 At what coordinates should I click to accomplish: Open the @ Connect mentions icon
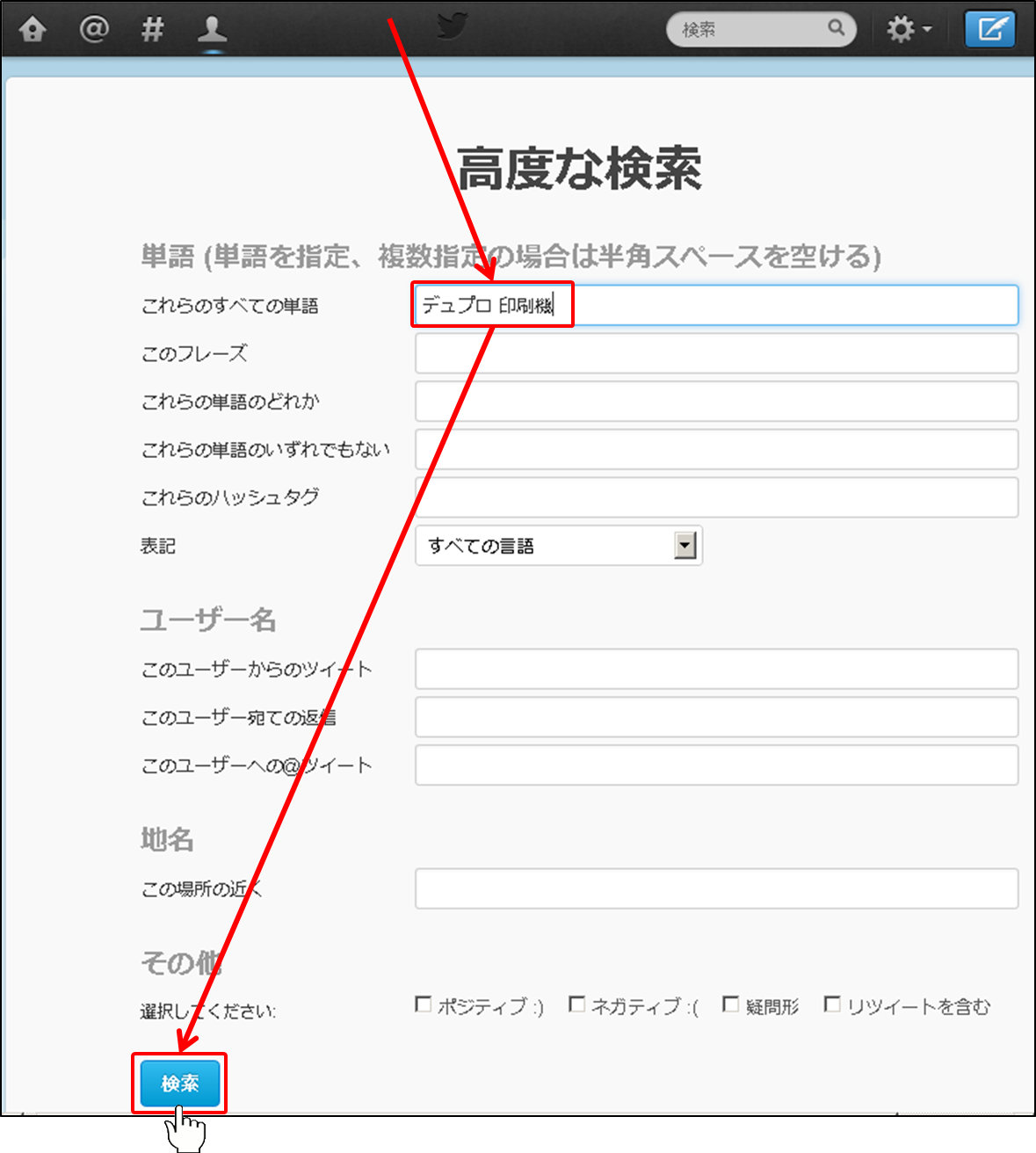tap(94, 30)
